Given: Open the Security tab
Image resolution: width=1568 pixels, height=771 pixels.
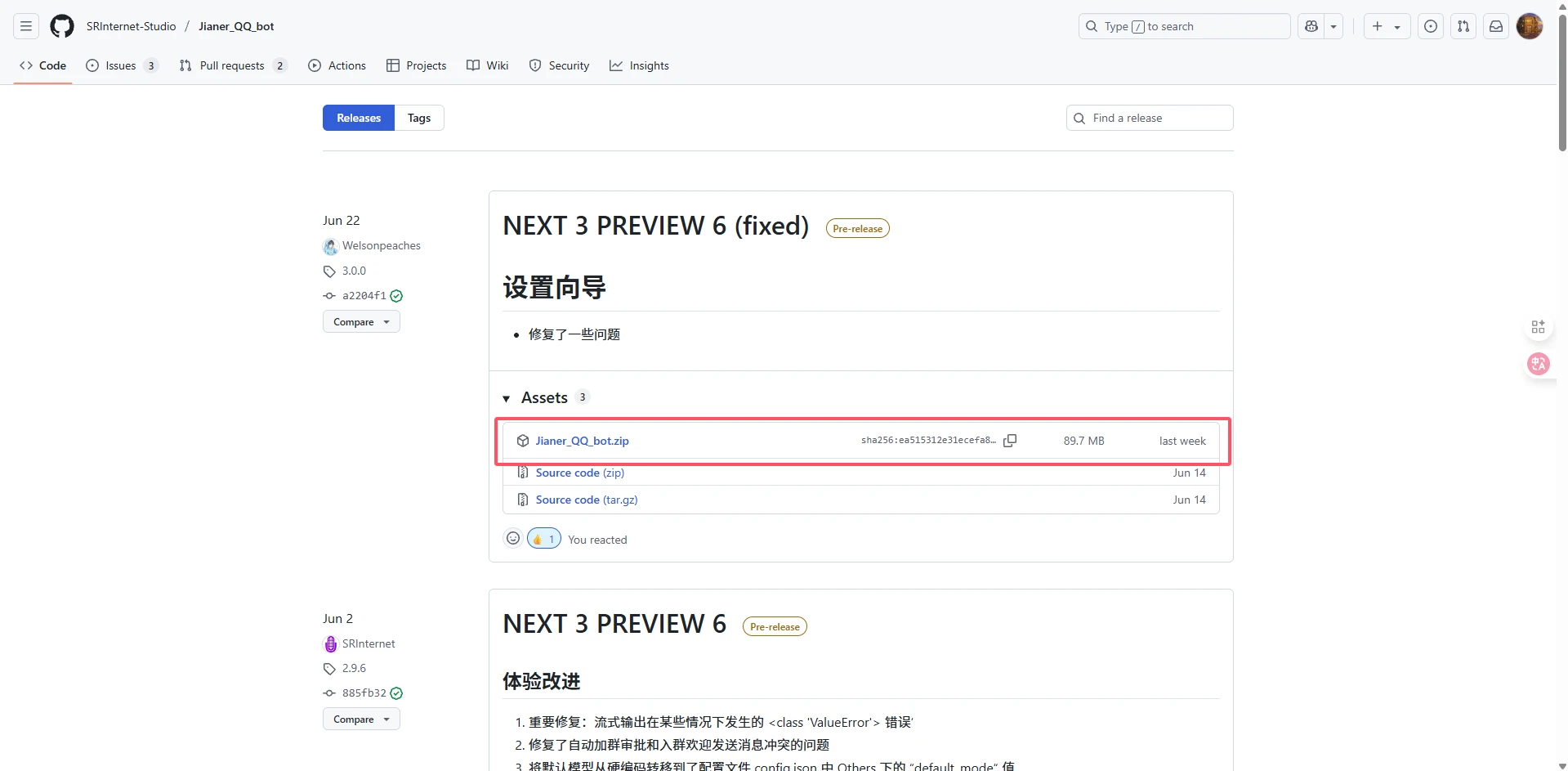Looking at the screenshot, I should click(x=560, y=65).
